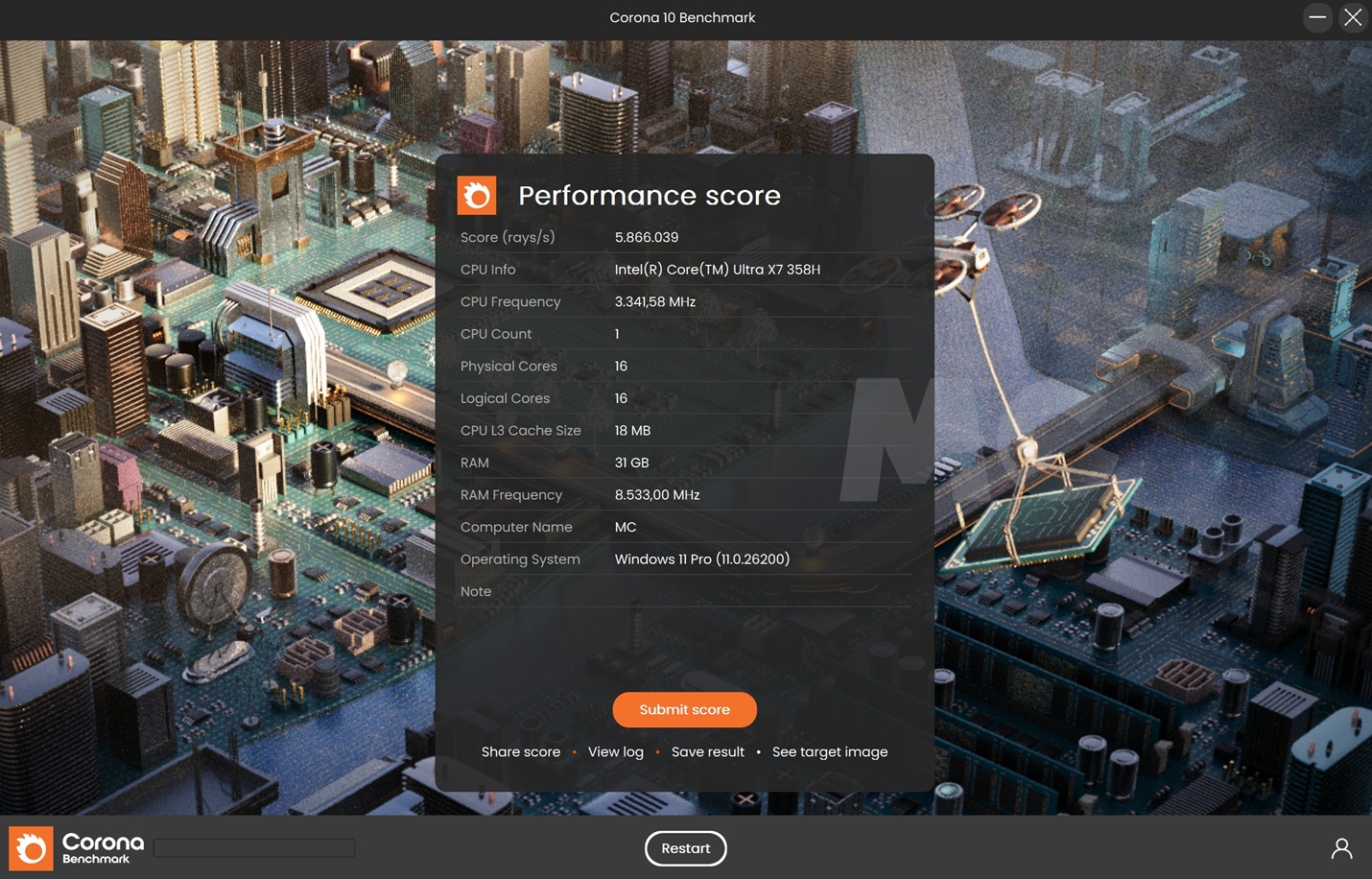
Task: Click the Operating System value Windows 11 Pro
Action: [x=702, y=559]
